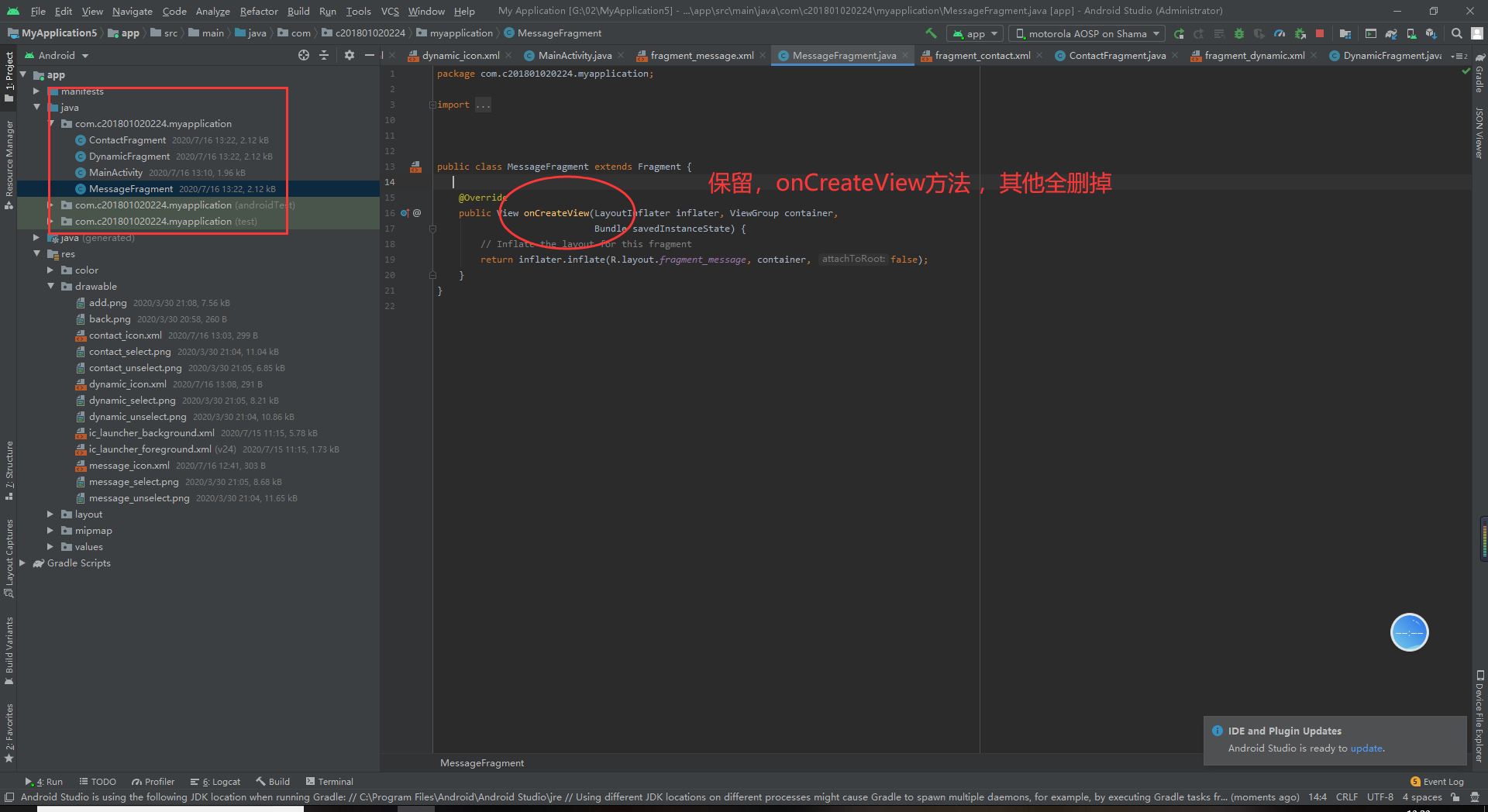
Task: Open the Refactor menu
Action: pos(259,11)
